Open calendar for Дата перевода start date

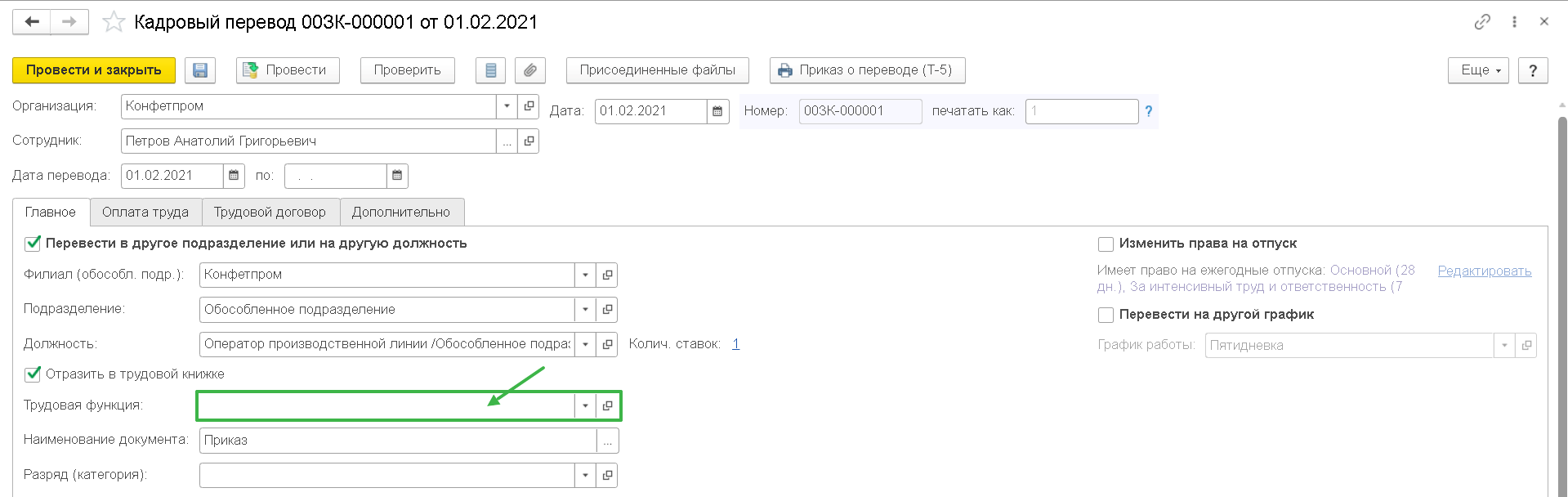click(x=234, y=176)
